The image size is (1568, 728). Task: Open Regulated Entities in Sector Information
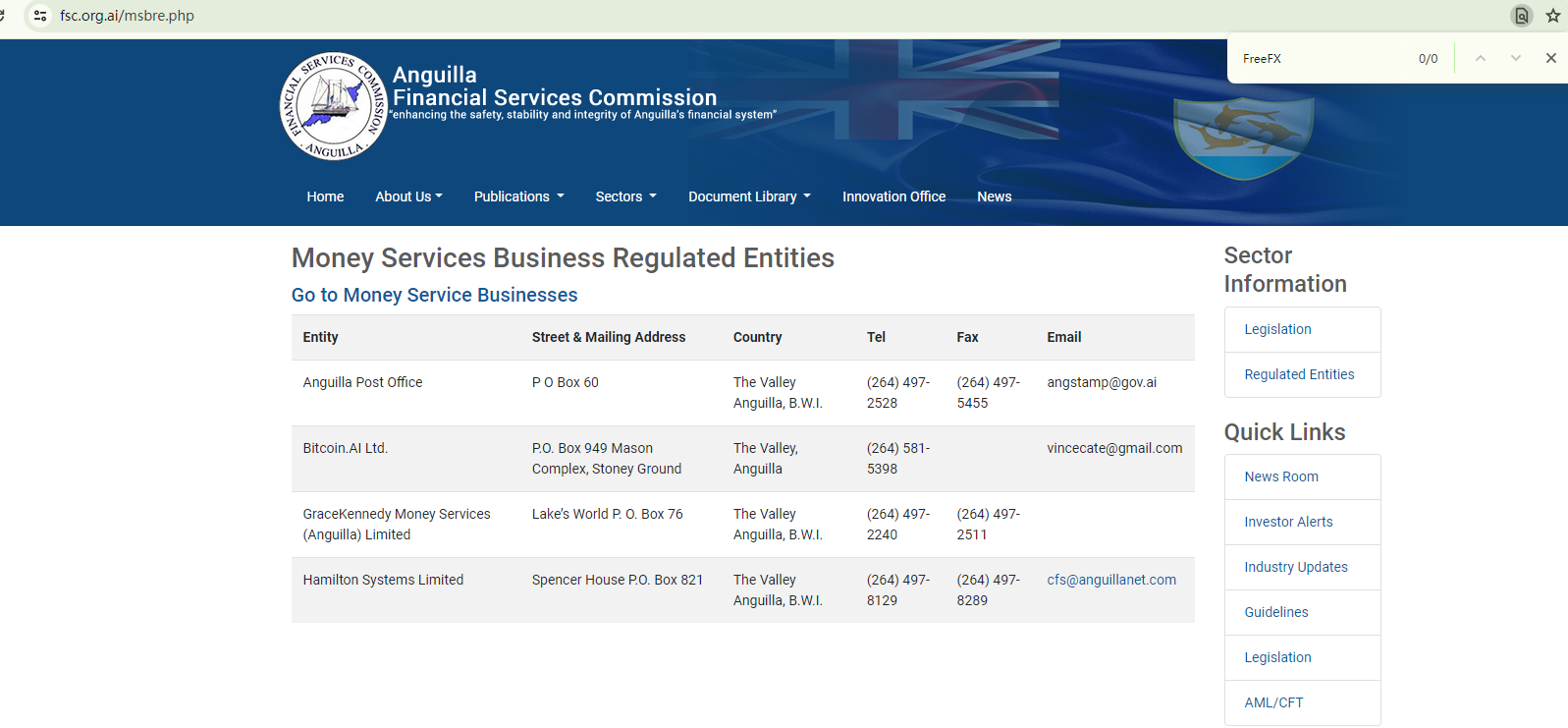1298,374
